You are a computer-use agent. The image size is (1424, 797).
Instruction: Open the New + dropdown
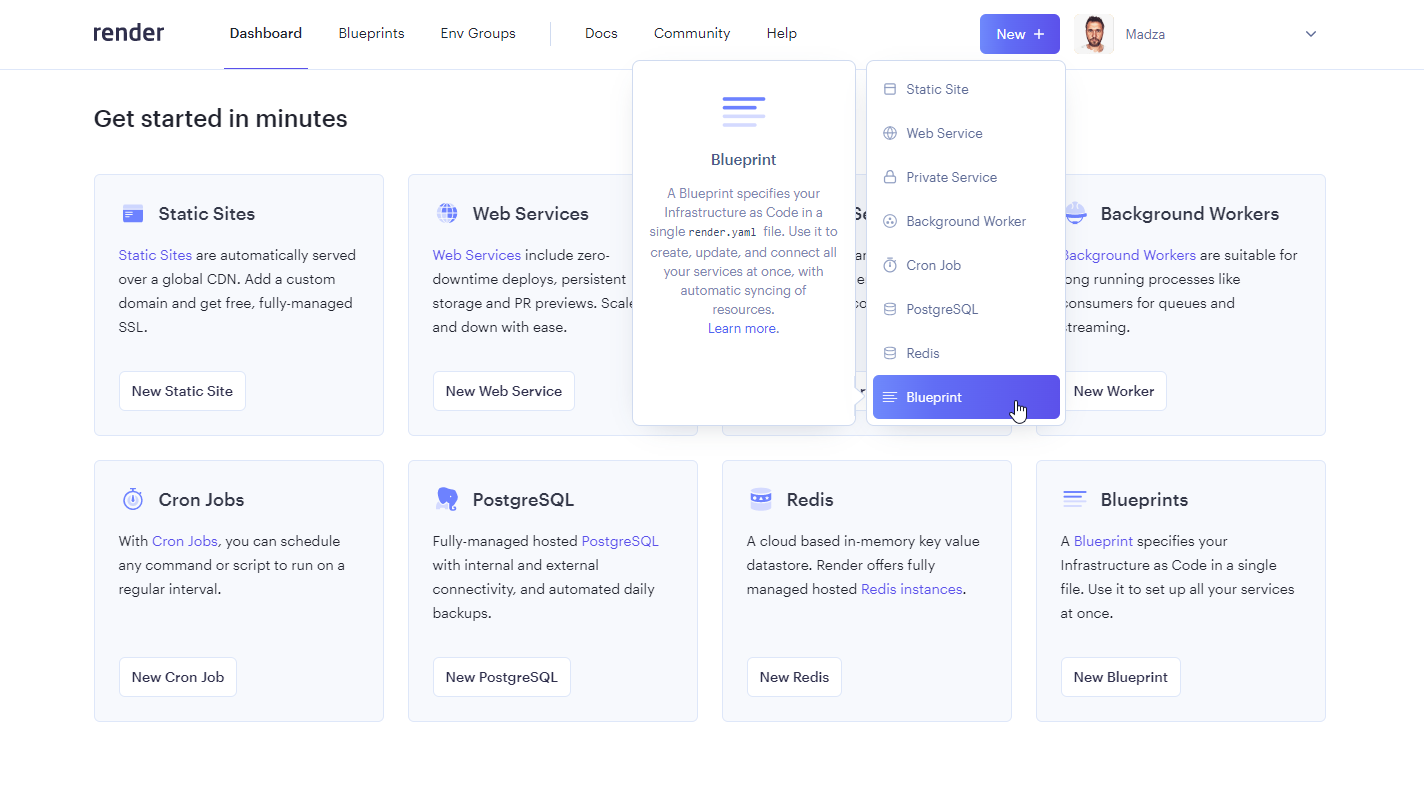click(1019, 33)
